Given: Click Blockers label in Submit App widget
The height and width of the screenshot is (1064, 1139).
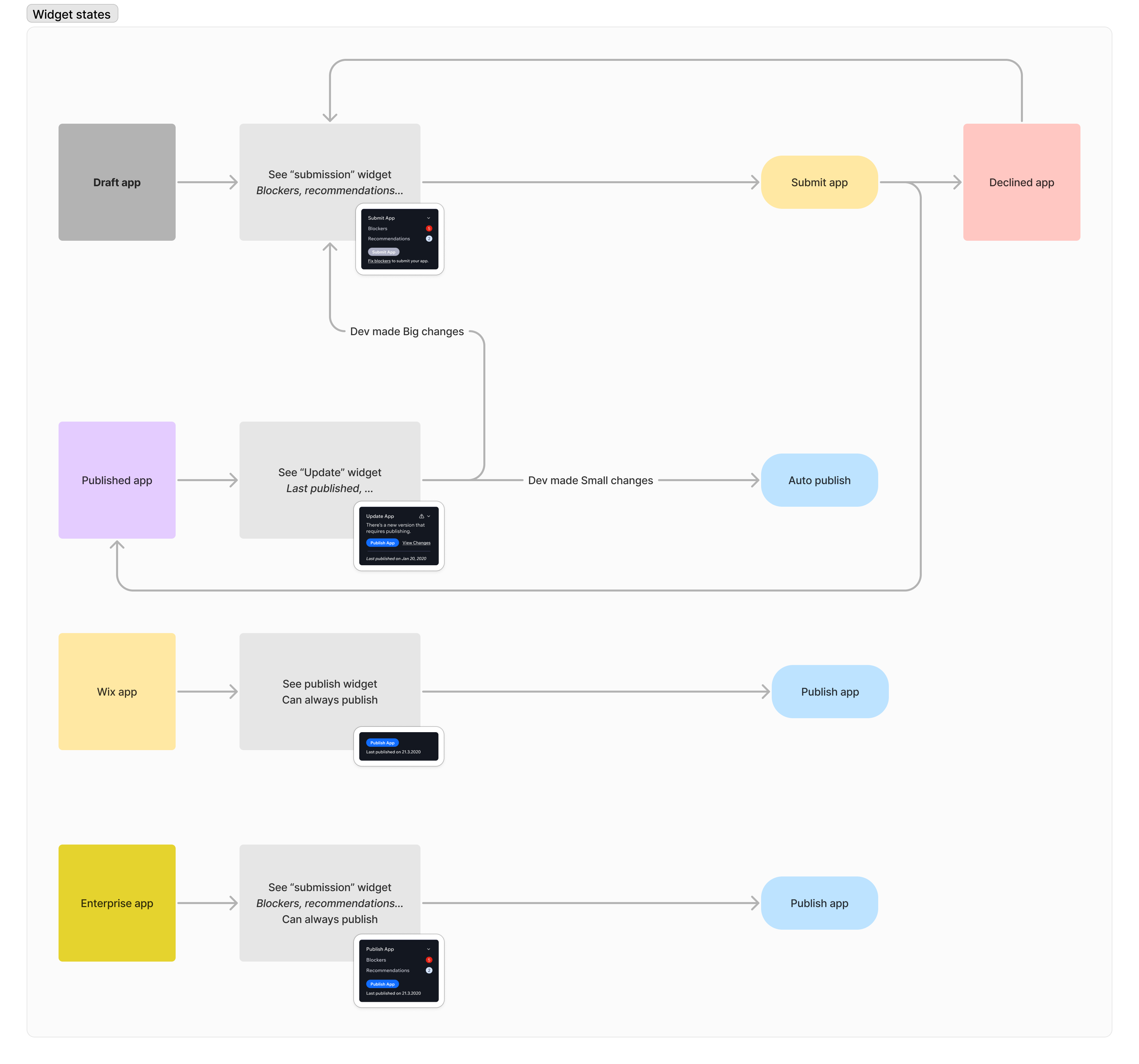Looking at the screenshot, I should pyautogui.click(x=378, y=228).
